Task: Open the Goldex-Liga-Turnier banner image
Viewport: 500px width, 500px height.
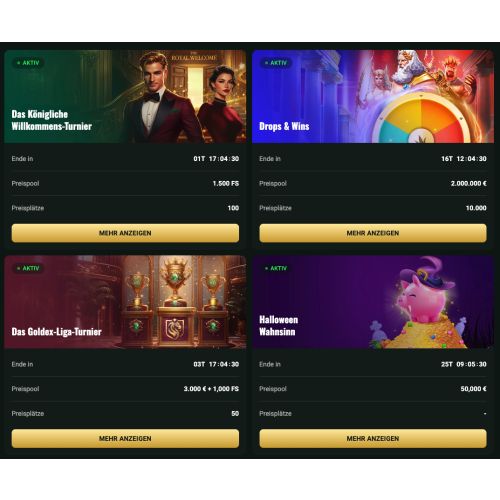Action: (x=125, y=302)
